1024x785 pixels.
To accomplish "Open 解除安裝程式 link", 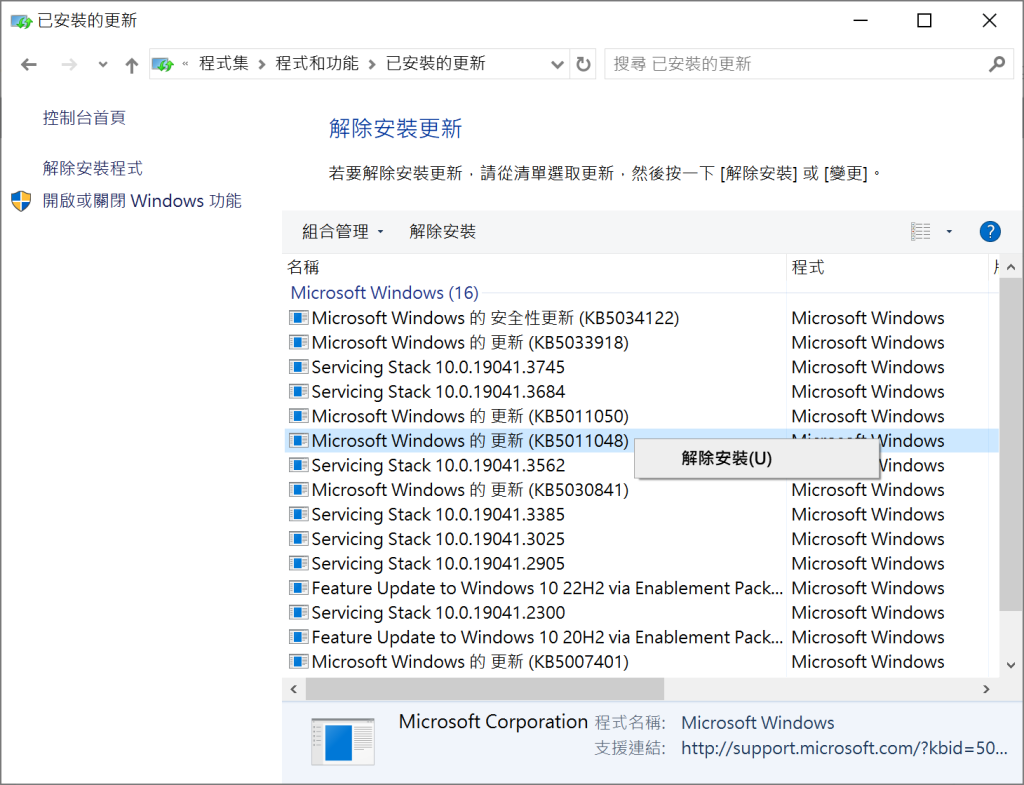I will [x=93, y=168].
